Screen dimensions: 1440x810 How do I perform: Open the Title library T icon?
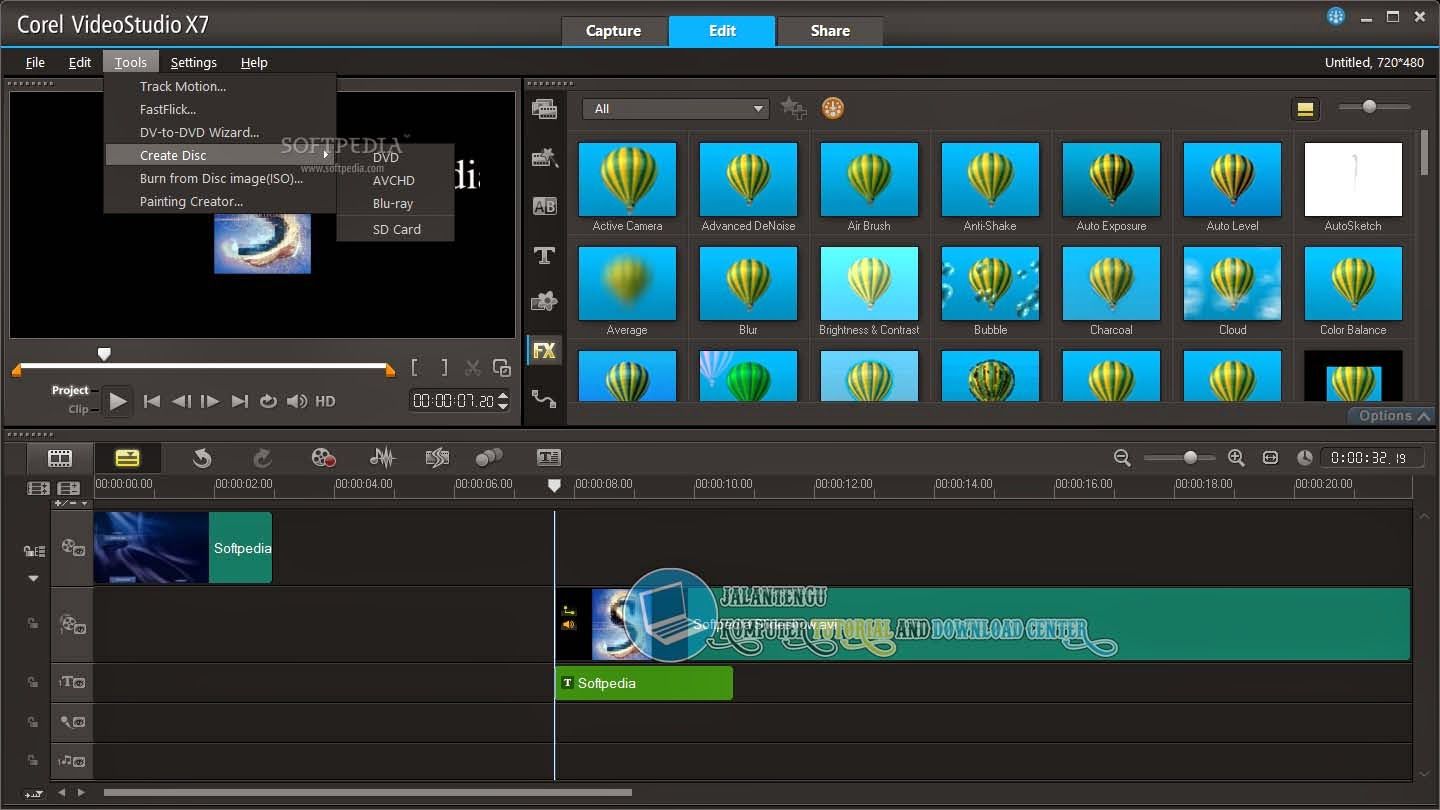coord(544,255)
